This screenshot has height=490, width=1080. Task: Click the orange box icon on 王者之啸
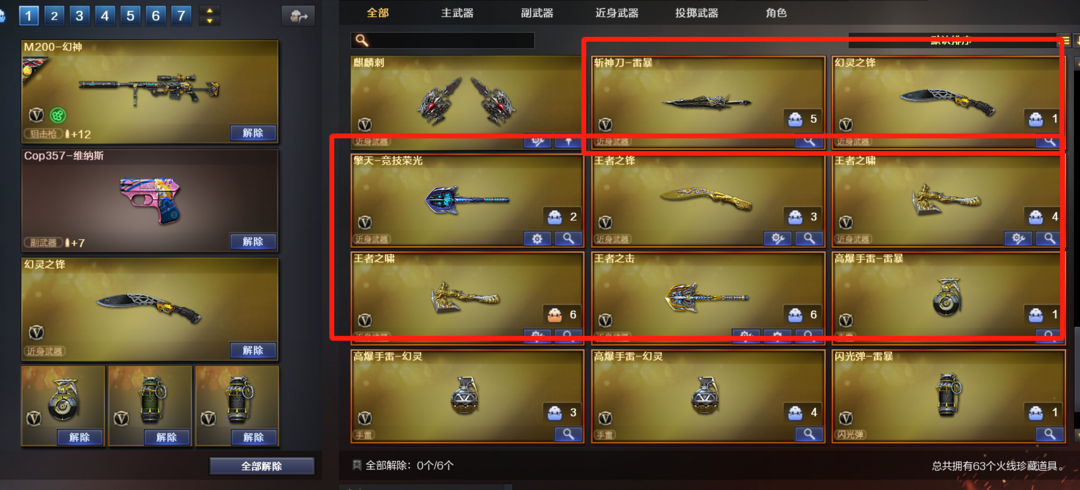(554, 314)
